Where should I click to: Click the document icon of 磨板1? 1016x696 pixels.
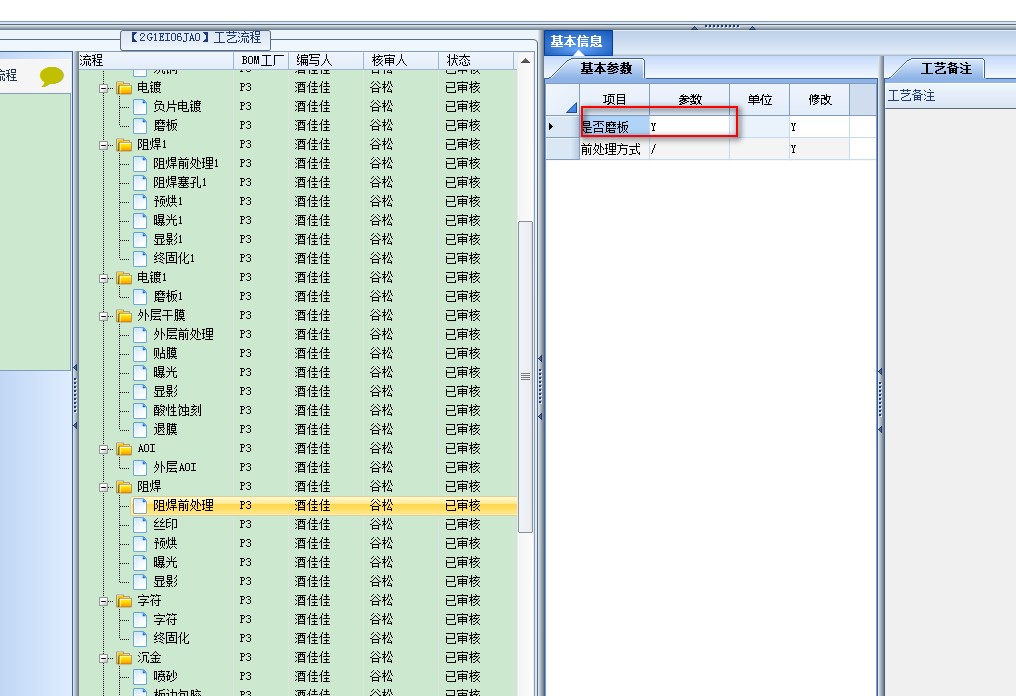(x=140, y=296)
